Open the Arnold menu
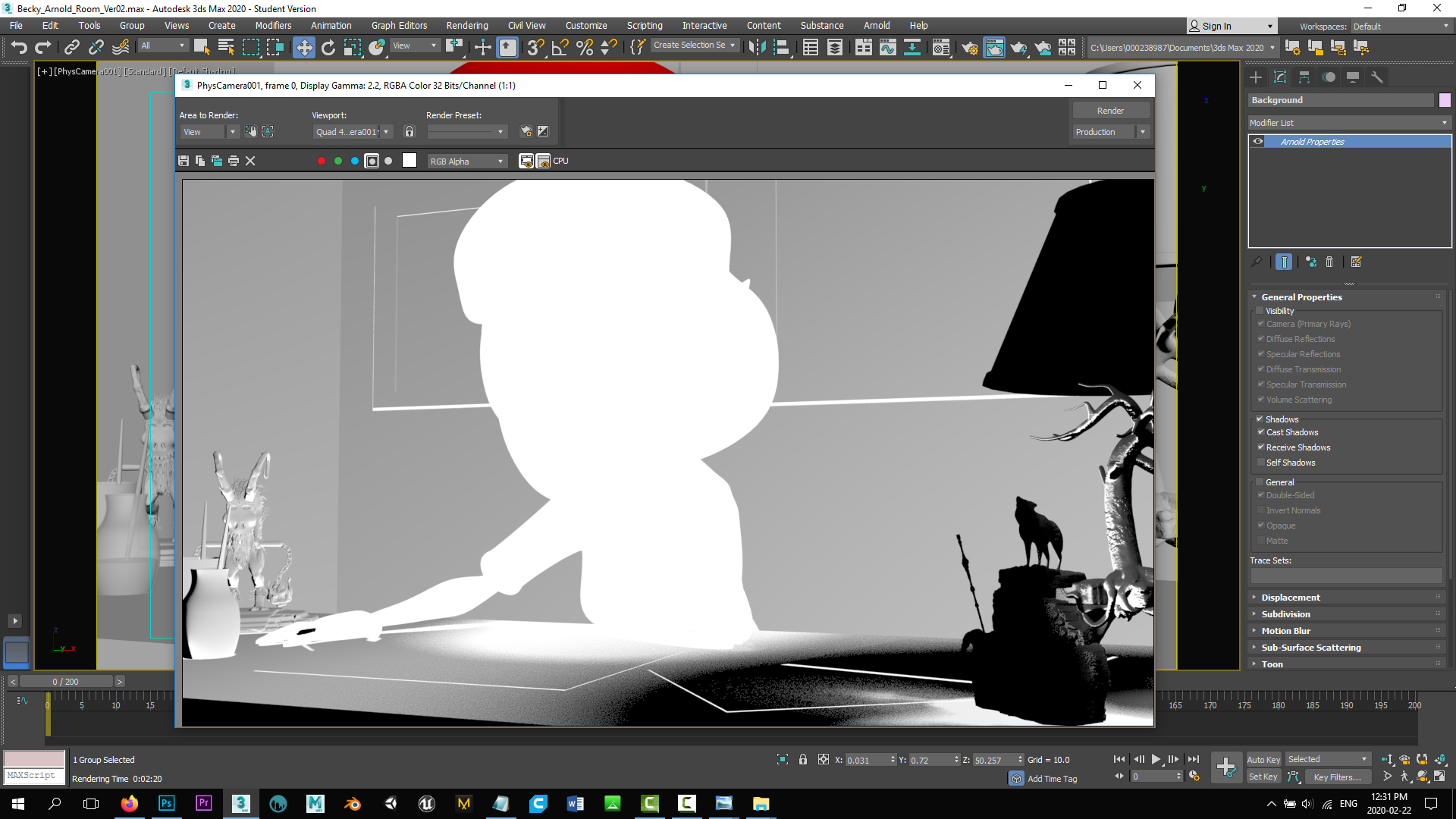 877,25
